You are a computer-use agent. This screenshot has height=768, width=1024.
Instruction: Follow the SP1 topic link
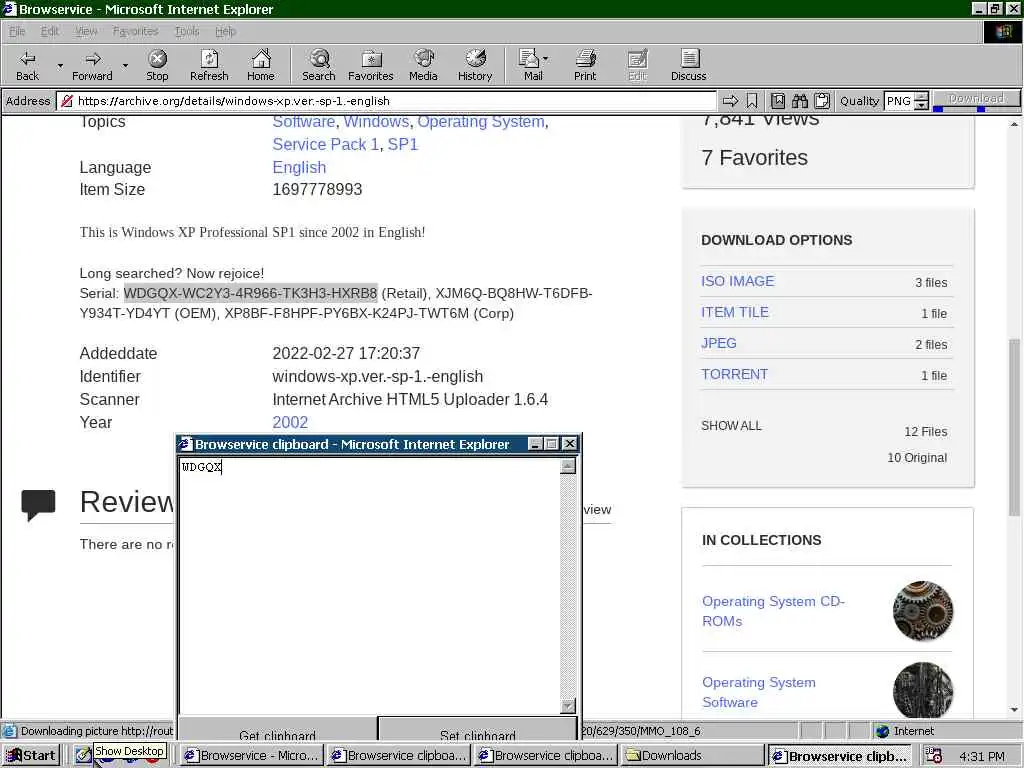[x=403, y=144]
